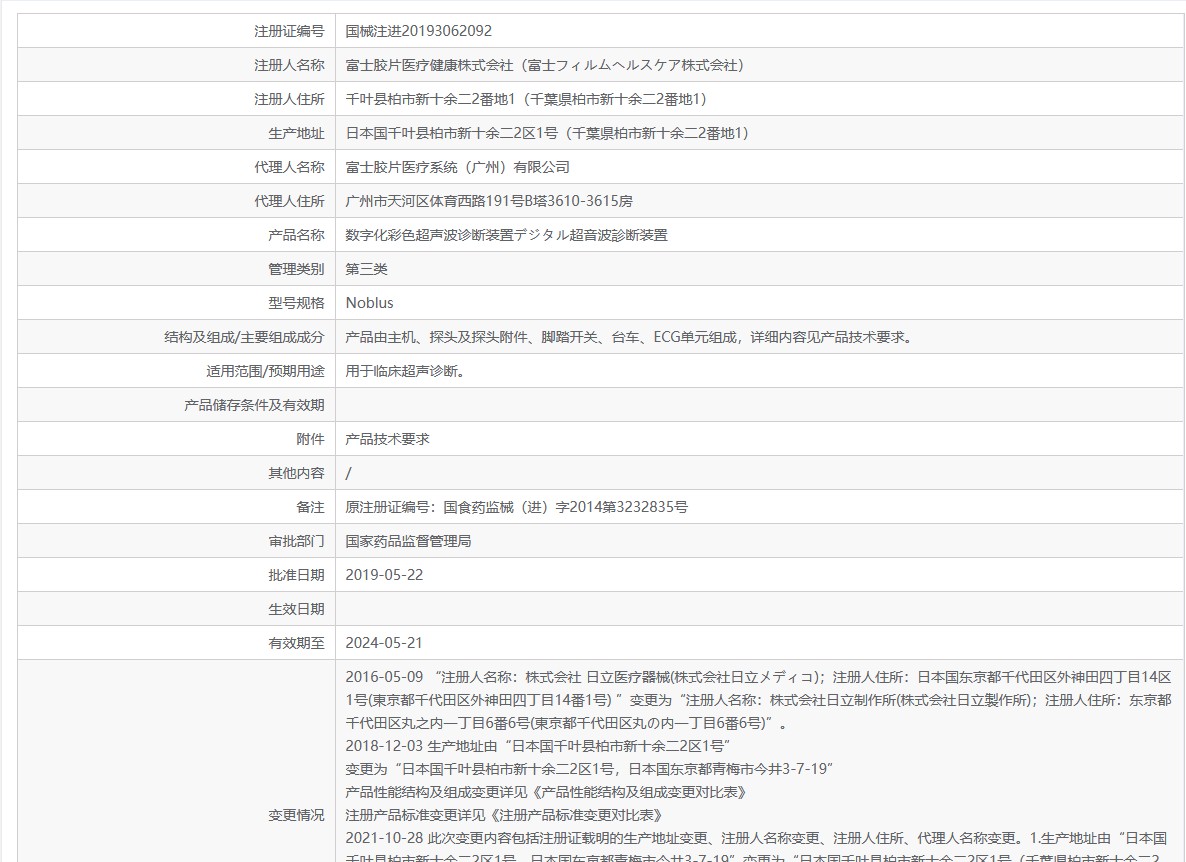Click the label 产品储存条件及有效期
The width and height of the screenshot is (1186, 862).
pos(254,405)
